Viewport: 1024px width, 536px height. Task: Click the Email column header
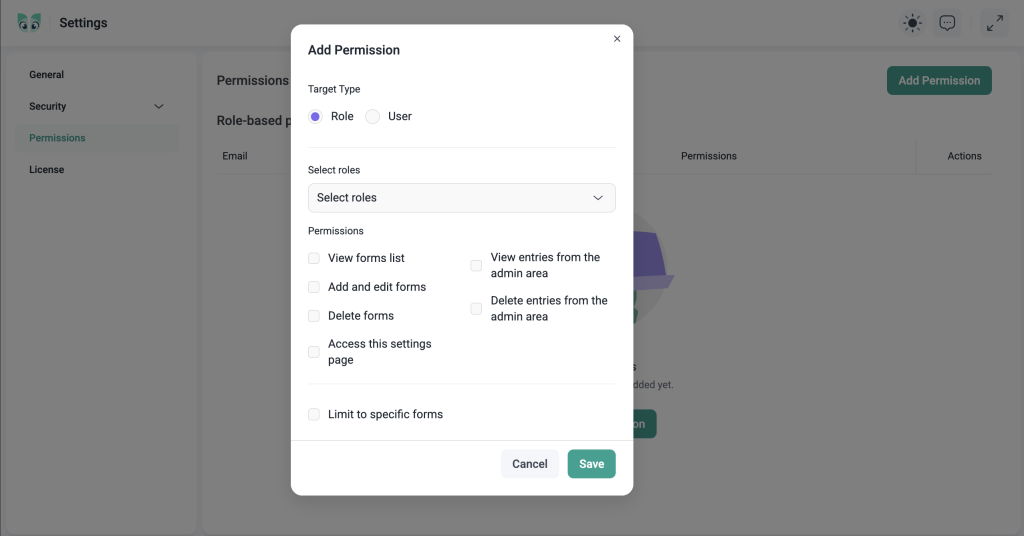coord(234,156)
